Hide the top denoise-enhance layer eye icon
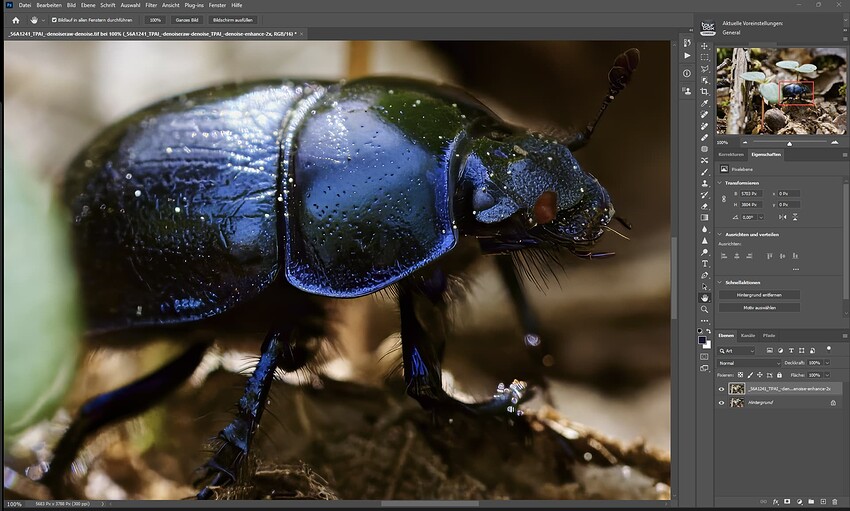Screen dimensions: 850x511 [x=721, y=388]
